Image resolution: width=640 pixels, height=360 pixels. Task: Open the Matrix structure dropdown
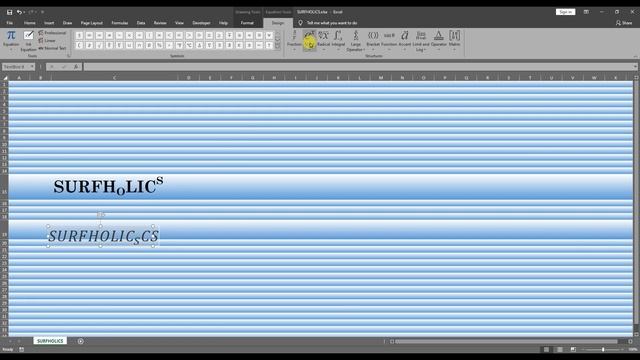pyautogui.click(x=454, y=40)
